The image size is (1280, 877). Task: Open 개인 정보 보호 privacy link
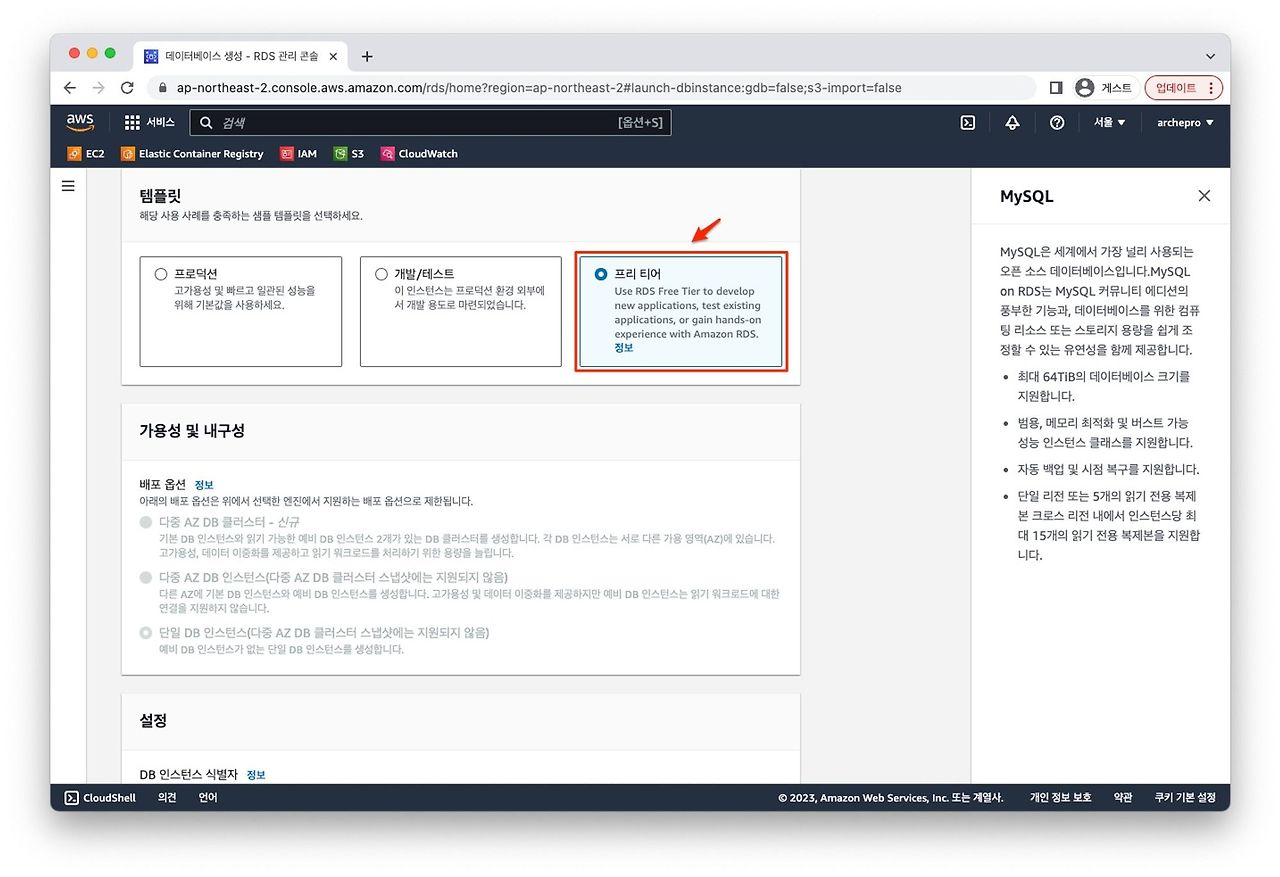tap(1061, 798)
